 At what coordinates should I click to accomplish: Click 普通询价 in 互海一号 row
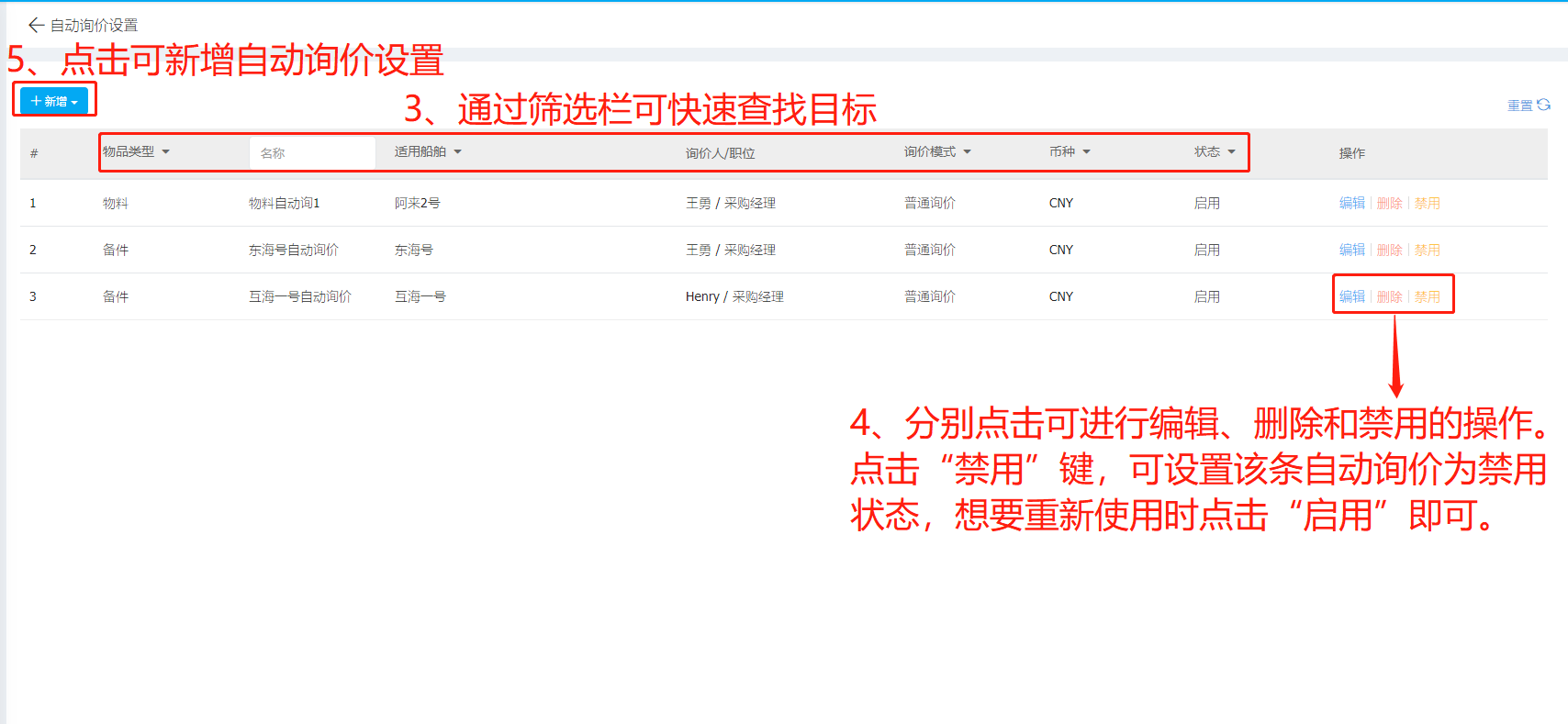[x=930, y=296]
